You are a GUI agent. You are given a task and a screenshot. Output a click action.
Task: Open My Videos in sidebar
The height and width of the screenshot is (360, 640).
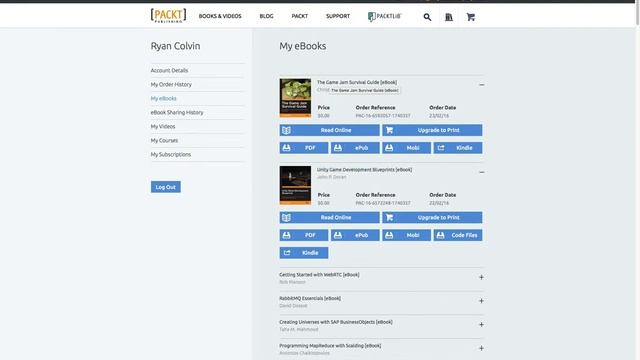[x=163, y=127]
